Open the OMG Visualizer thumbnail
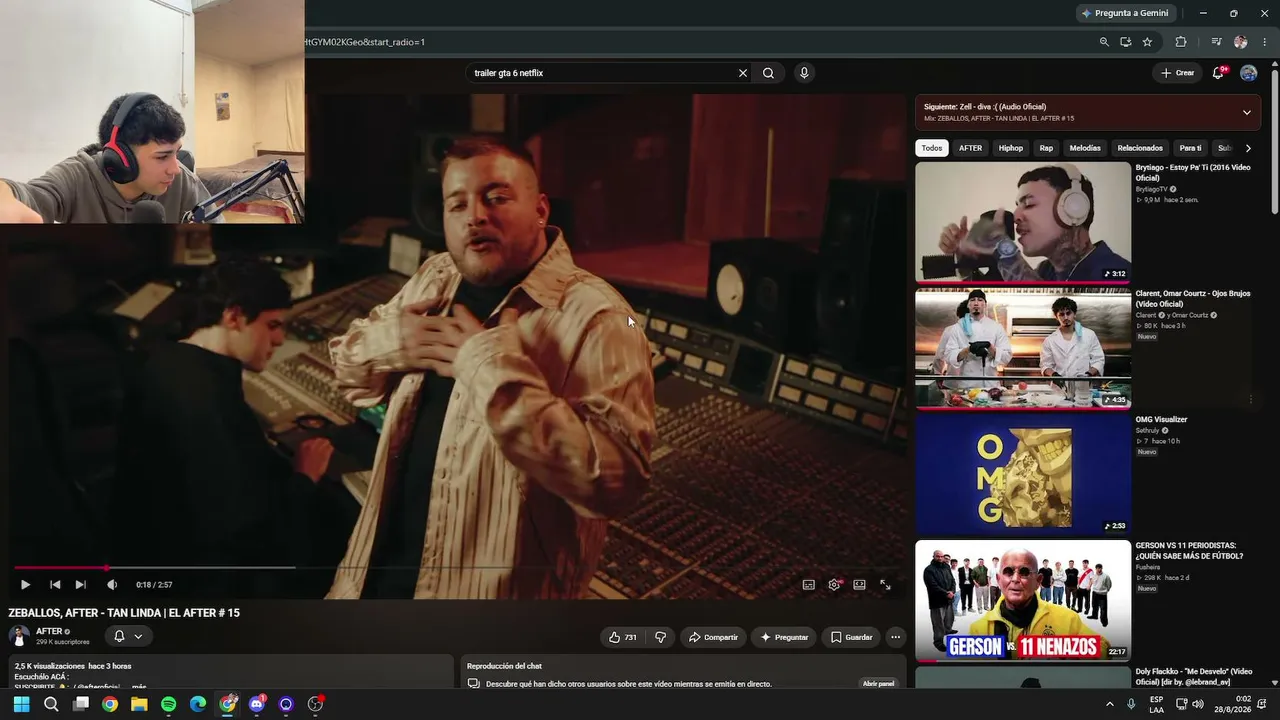Viewport: 1280px width, 720px height. (1023, 474)
